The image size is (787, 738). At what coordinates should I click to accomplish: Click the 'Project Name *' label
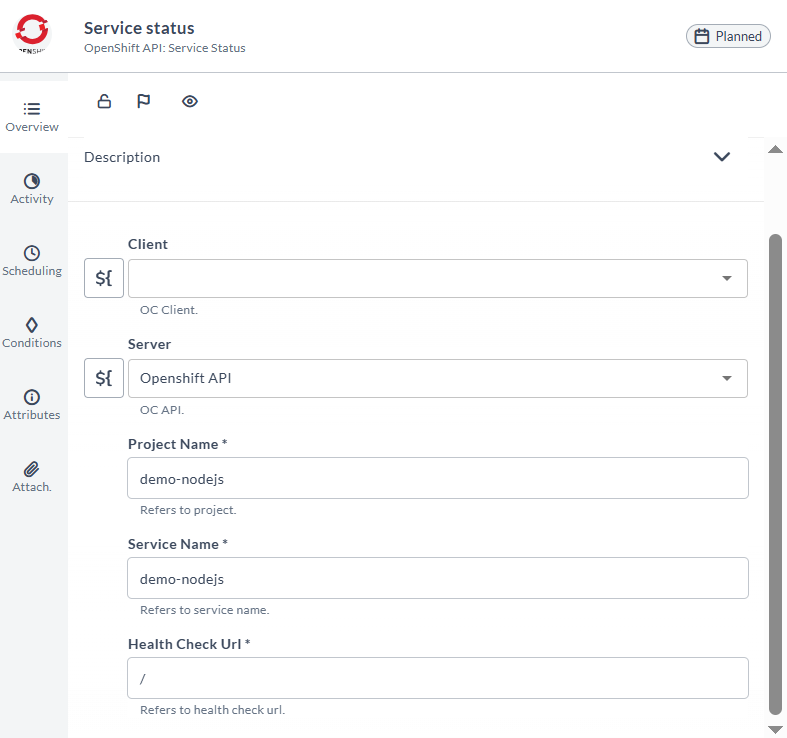click(x=178, y=444)
